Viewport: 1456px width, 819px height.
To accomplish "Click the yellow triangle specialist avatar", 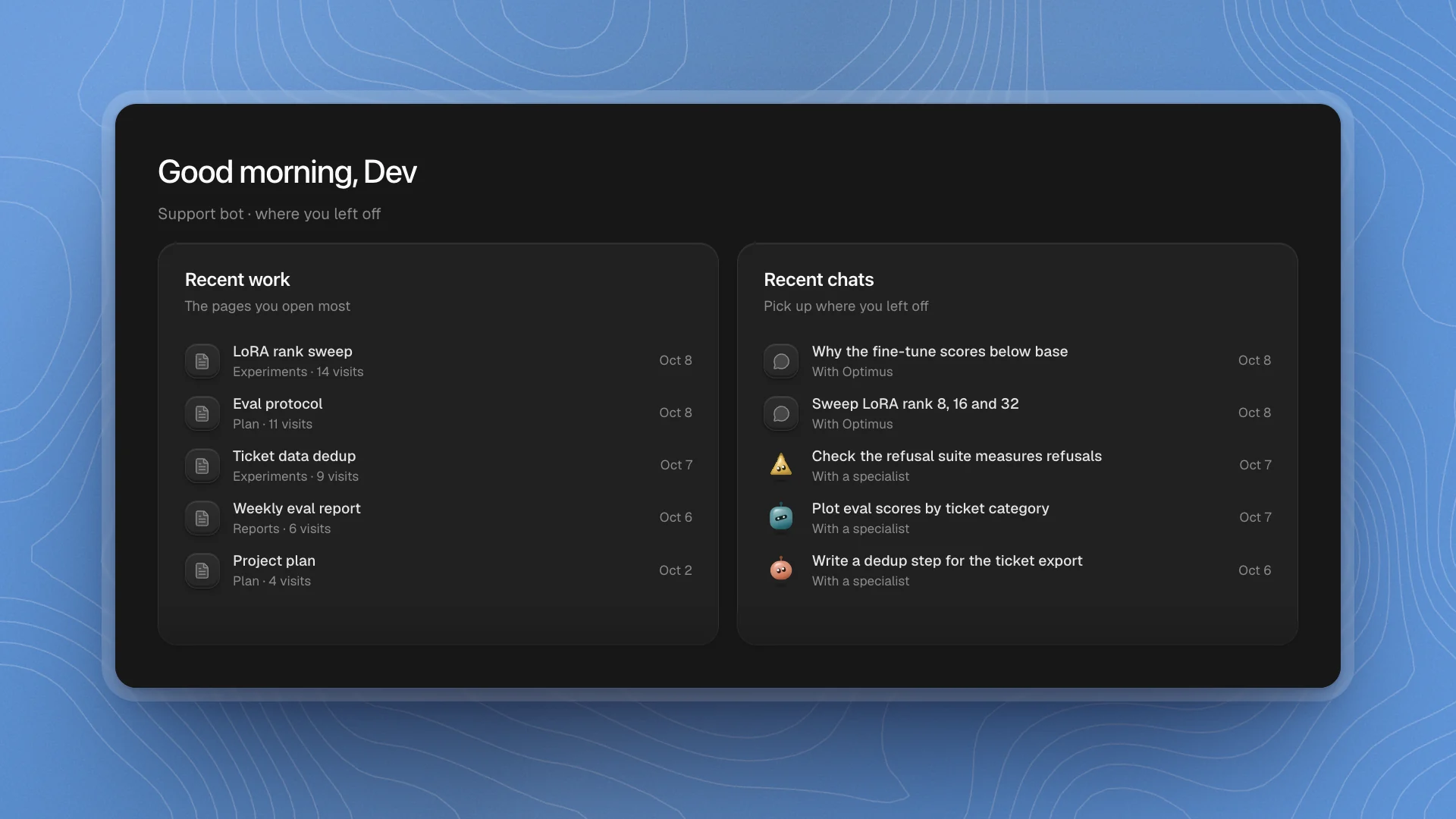I will (x=781, y=465).
